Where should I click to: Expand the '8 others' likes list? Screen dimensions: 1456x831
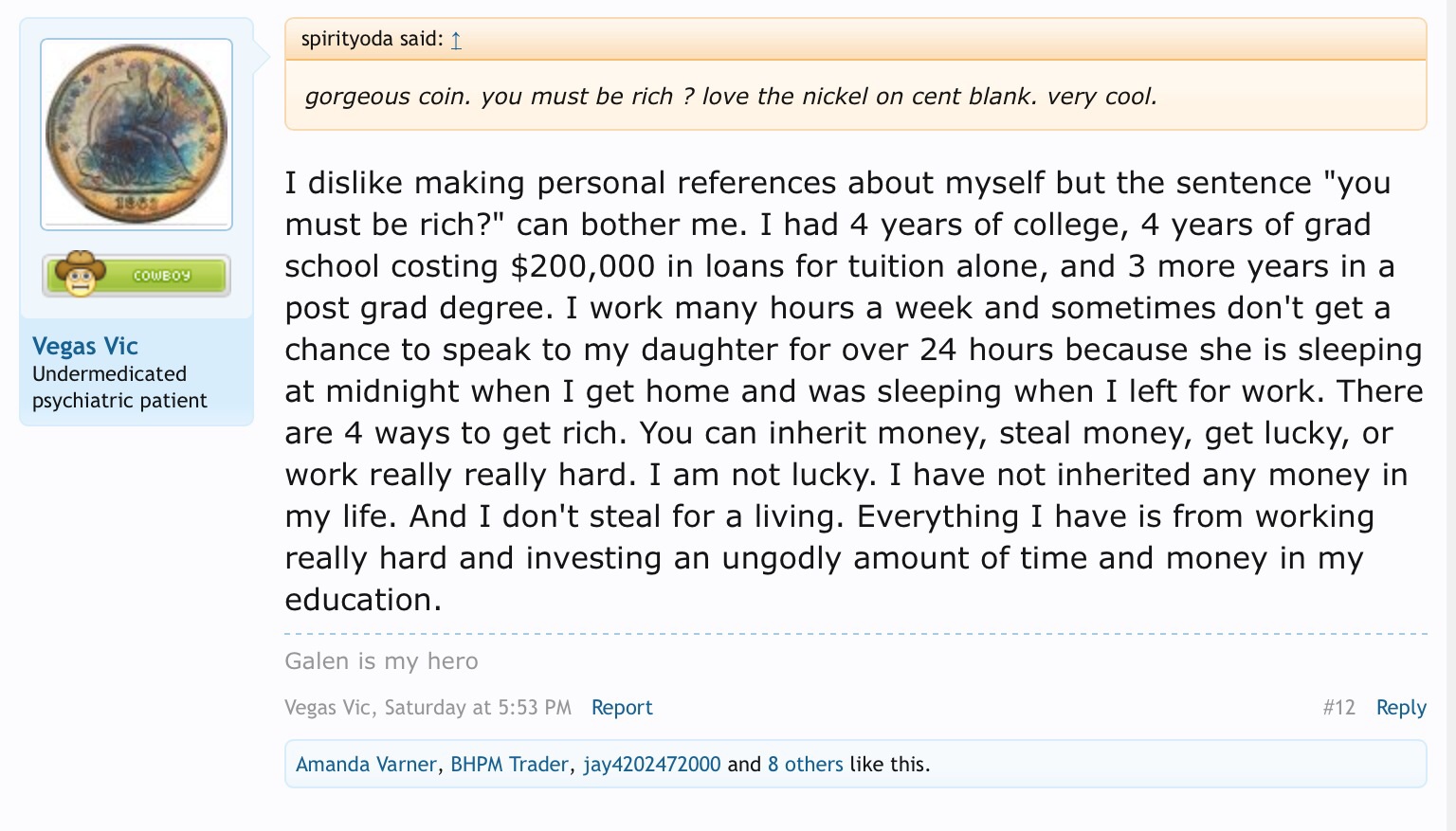pyautogui.click(x=805, y=765)
